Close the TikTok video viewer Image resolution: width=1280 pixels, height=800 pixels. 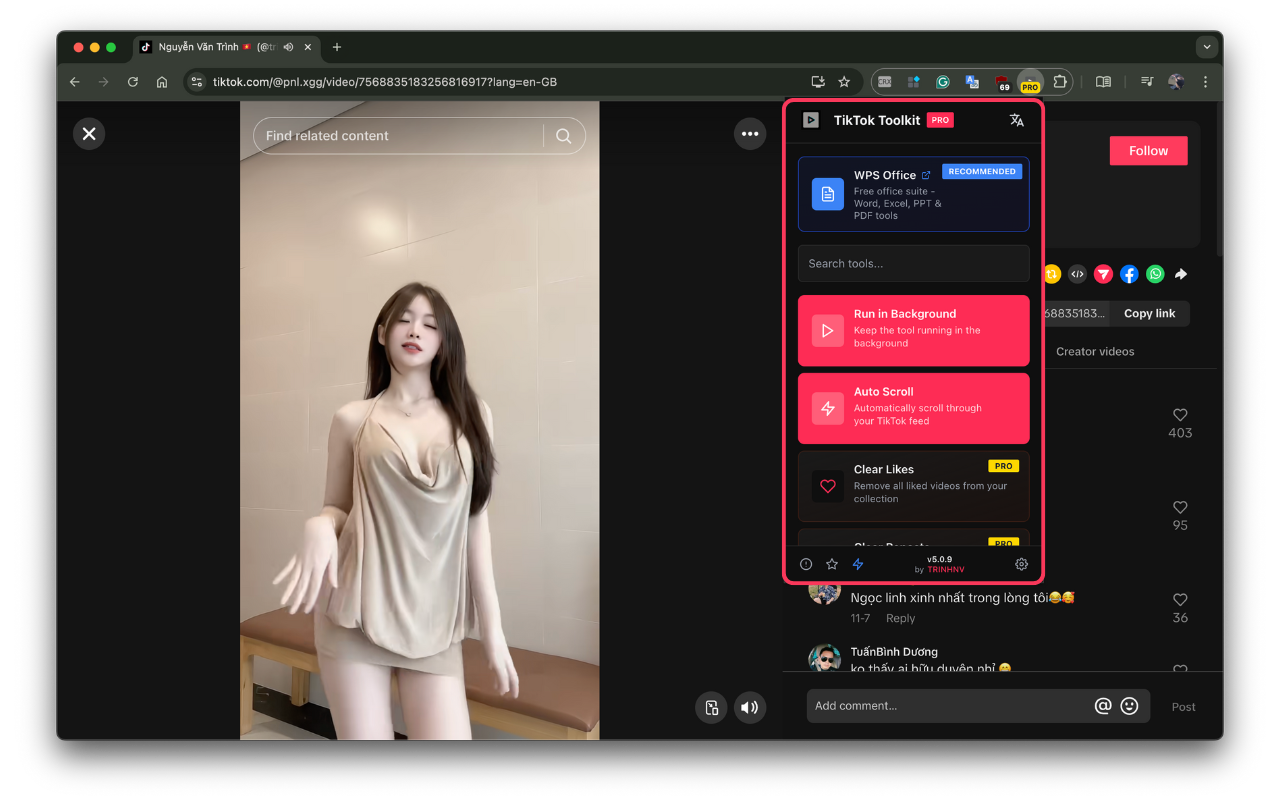[89, 134]
